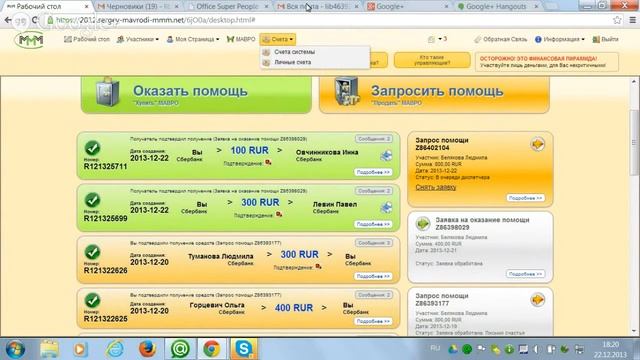Switch to the Office Super People tab
This screenshot has height=360, width=640.
[x=228, y=7]
